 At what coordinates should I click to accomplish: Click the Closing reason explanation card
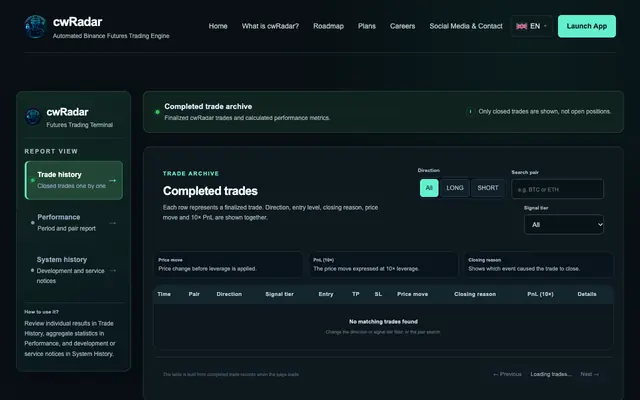click(539, 265)
